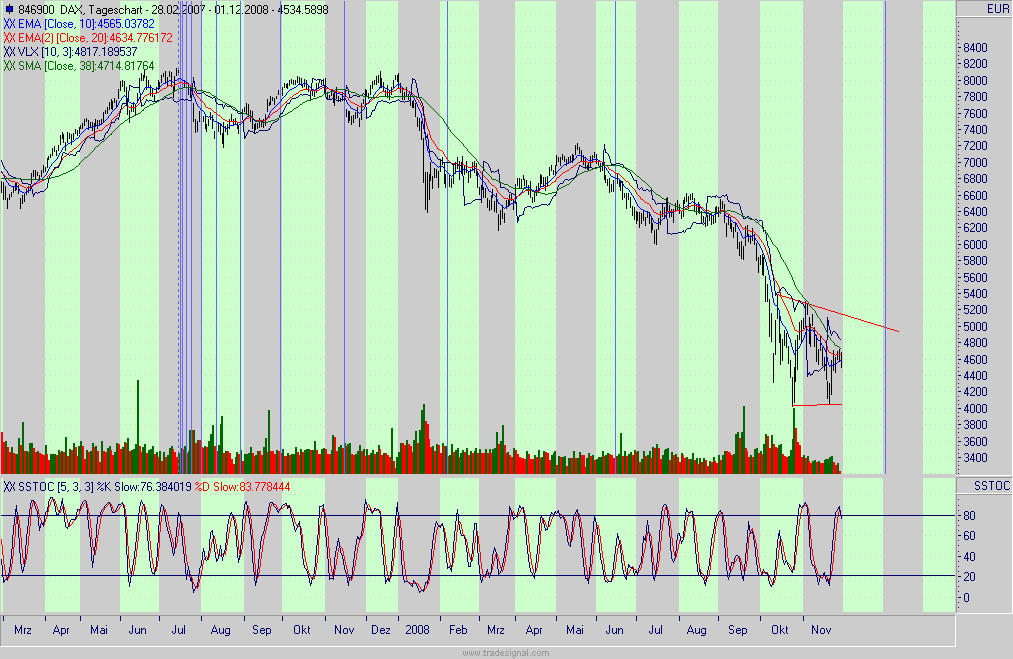The height and width of the screenshot is (659, 1013).
Task: Select the red horizontal support line near 4000
Action: pos(817,405)
